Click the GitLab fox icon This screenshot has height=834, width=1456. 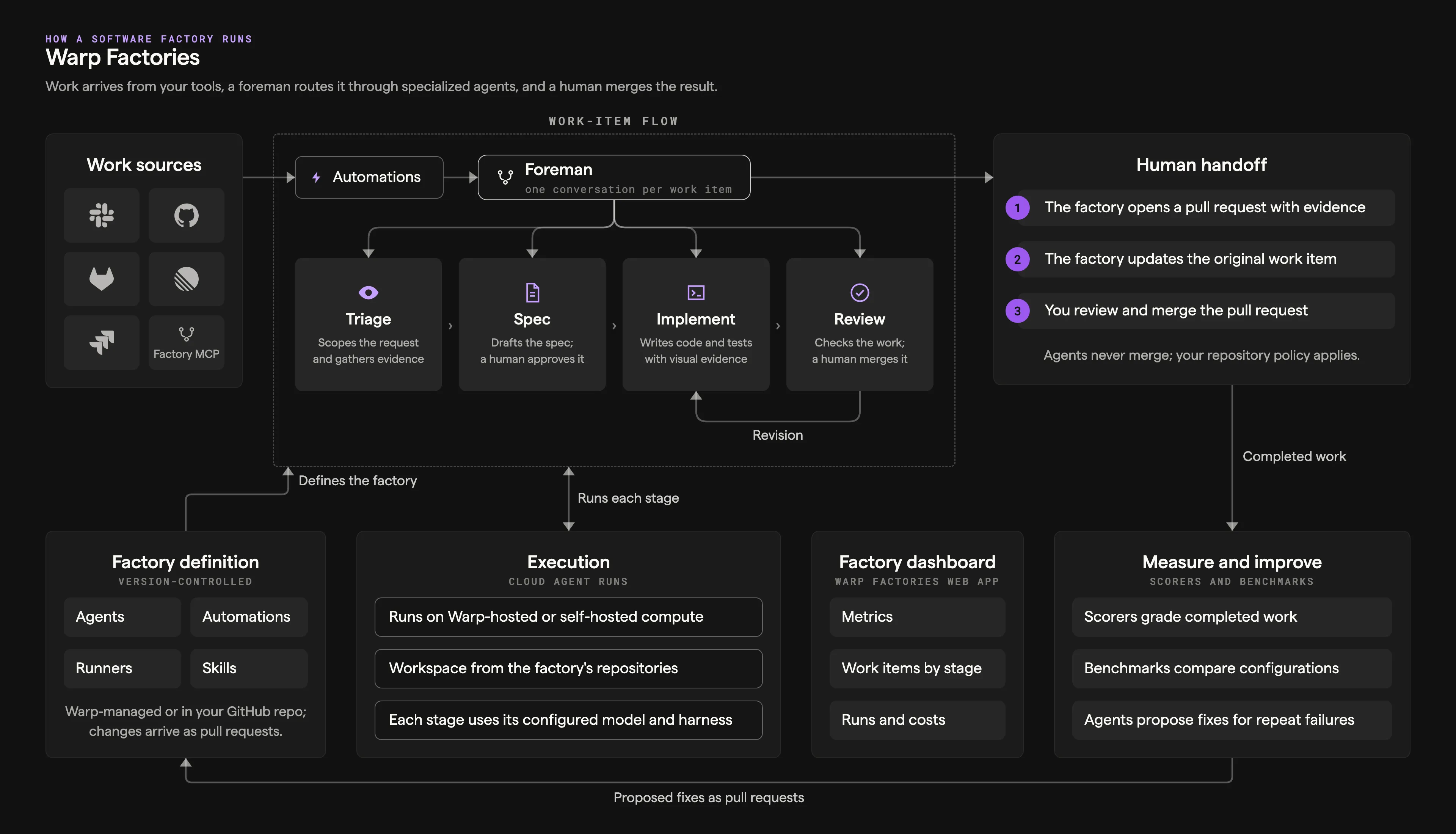(101, 279)
